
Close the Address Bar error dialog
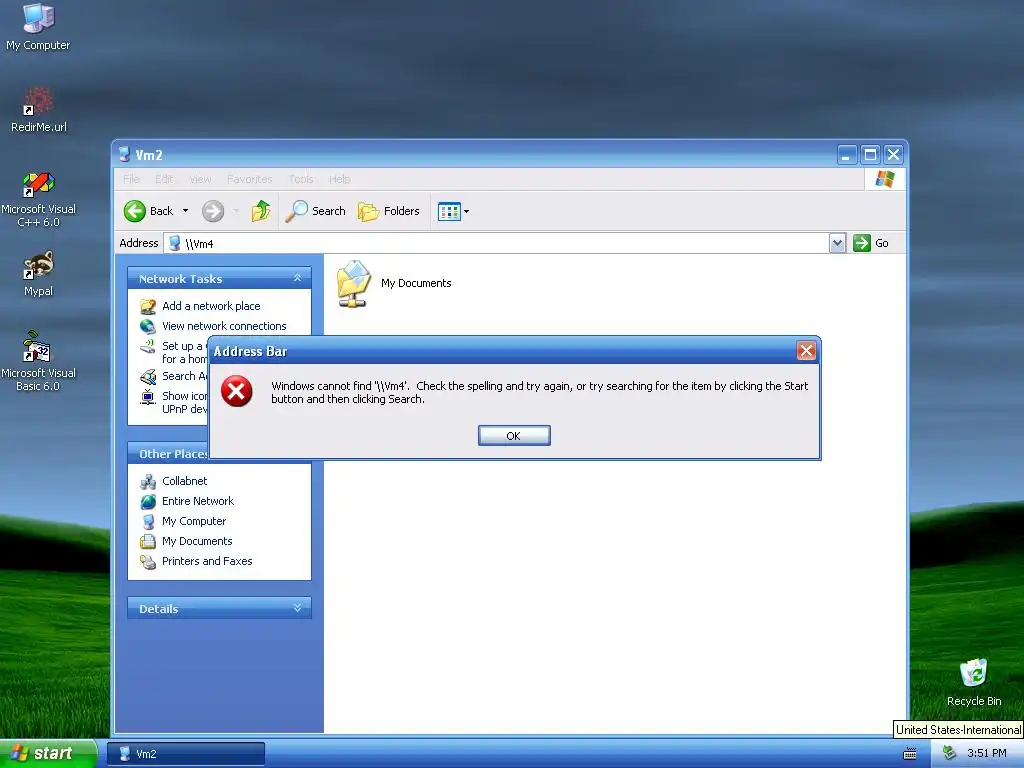tap(806, 351)
